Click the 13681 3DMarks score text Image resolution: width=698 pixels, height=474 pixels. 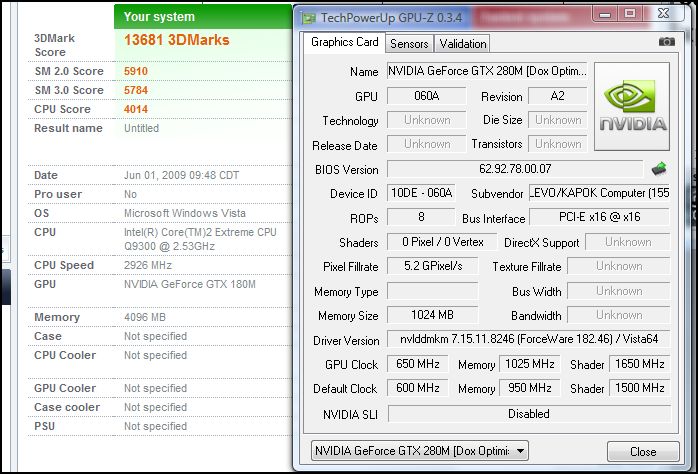coord(177,40)
